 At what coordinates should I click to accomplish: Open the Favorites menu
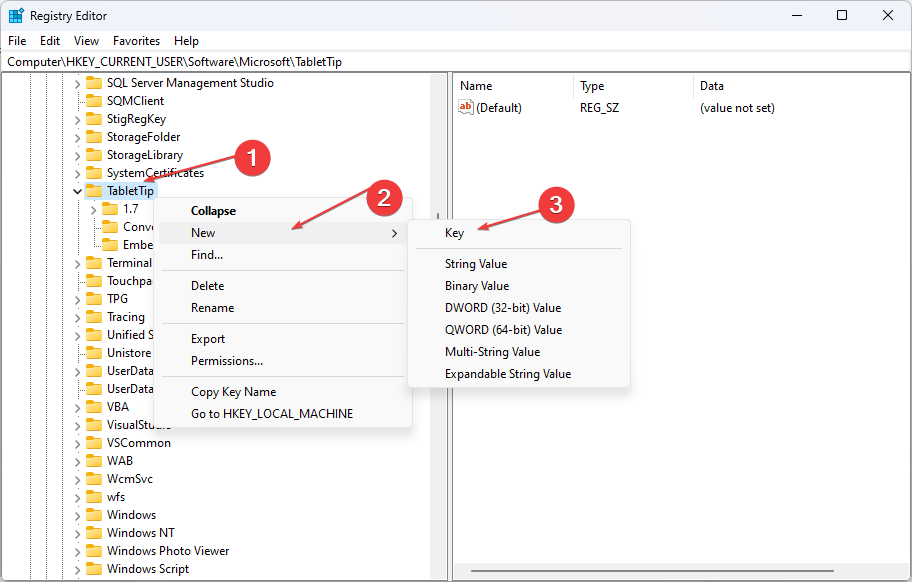[x=136, y=41]
